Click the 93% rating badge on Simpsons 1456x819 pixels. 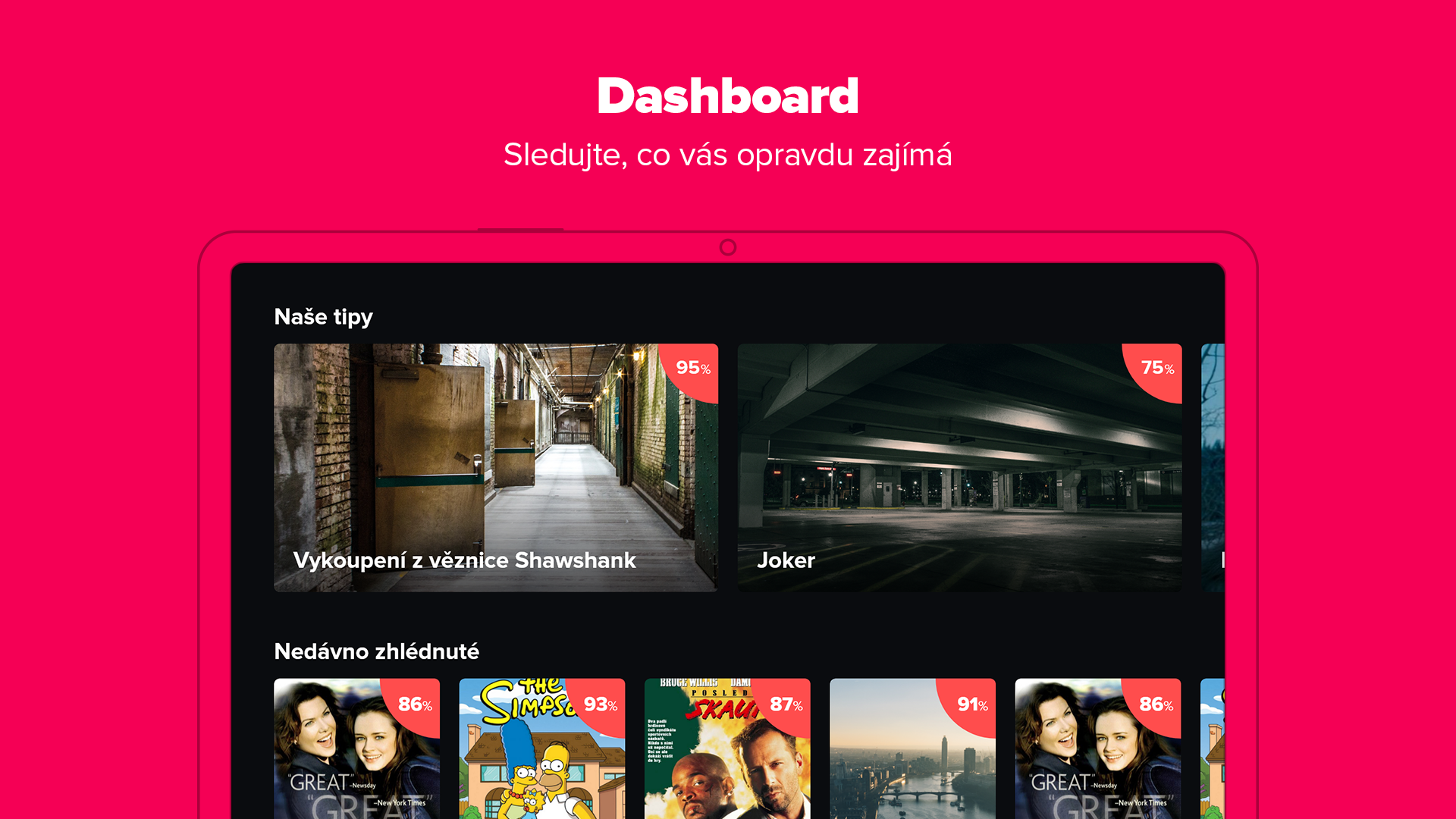[x=597, y=707]
